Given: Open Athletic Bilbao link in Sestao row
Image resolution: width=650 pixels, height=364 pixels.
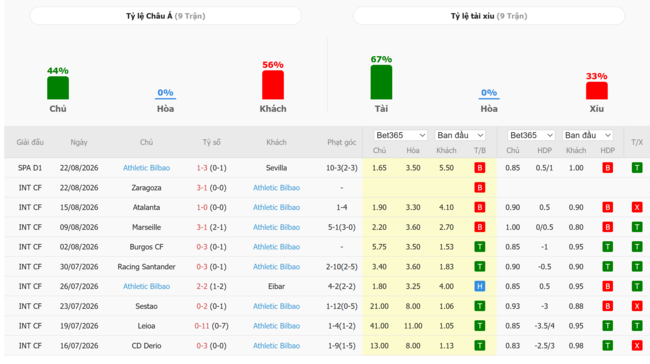Looking at the screenshot, I should [276, 306].
